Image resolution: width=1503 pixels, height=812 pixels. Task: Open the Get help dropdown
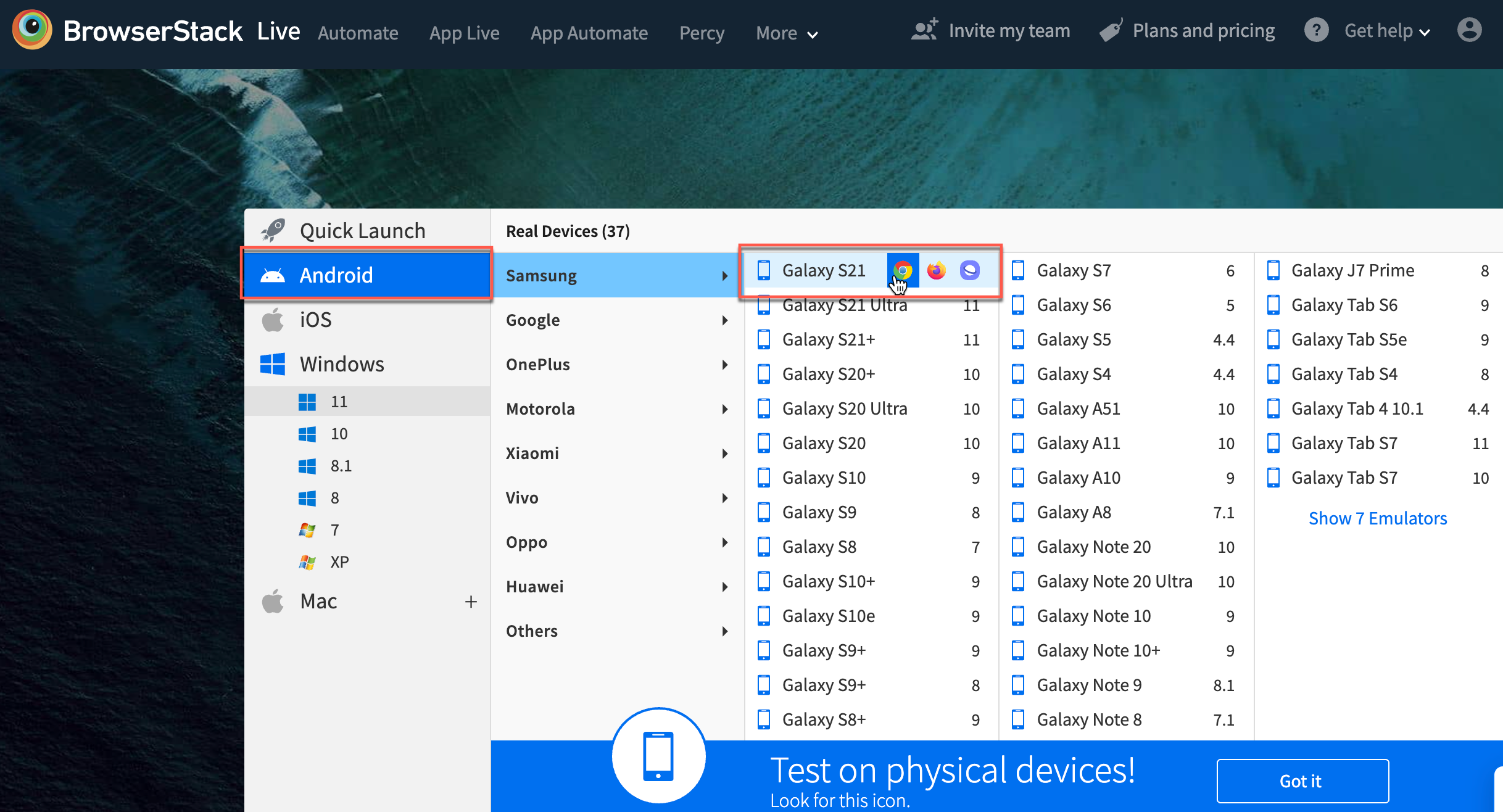pyautogui.click(x=1387, y=31)
